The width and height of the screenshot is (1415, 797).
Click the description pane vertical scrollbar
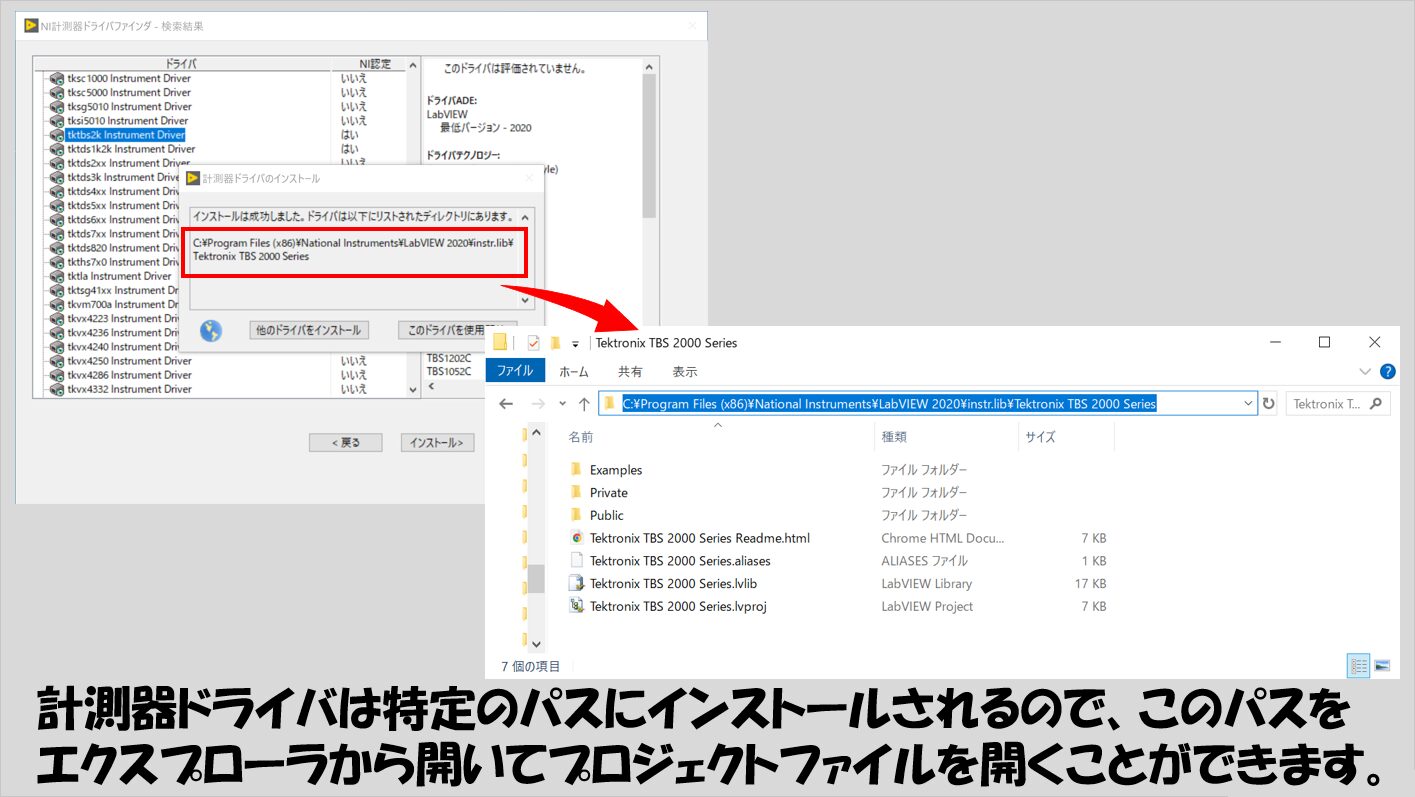pyautogui.click(x=649, y=145)
